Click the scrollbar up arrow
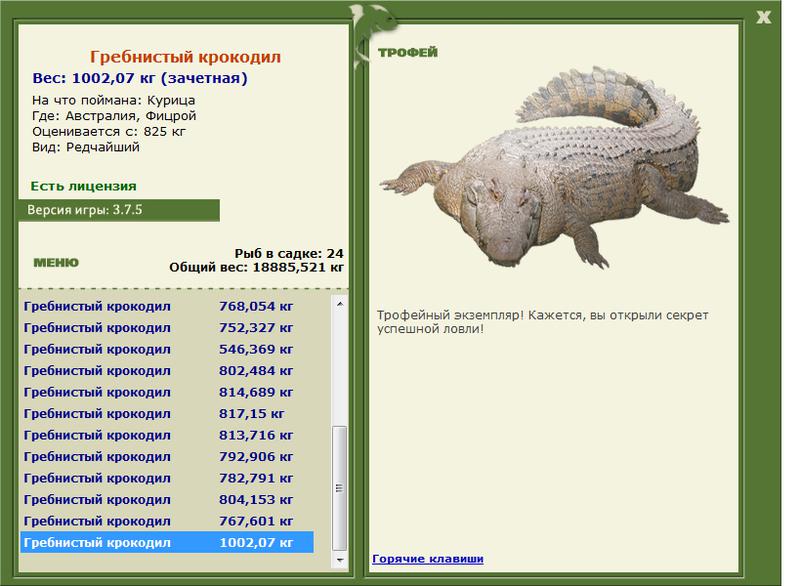The image size is (800, 586). 340,304
